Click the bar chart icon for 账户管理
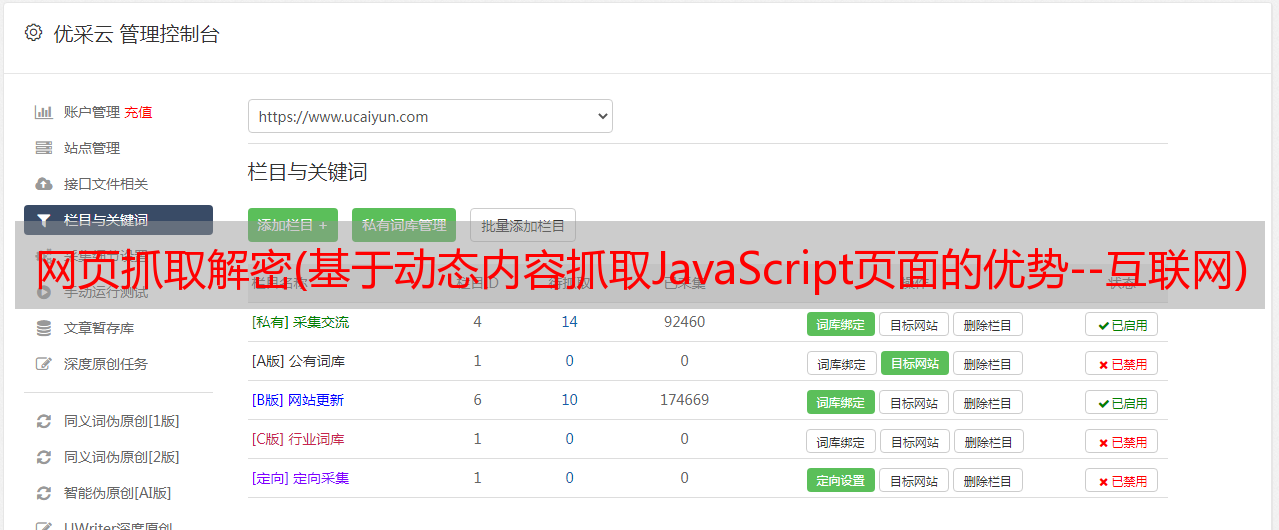The height and width of the screenshot is (530, 1279). click(43, 112)
